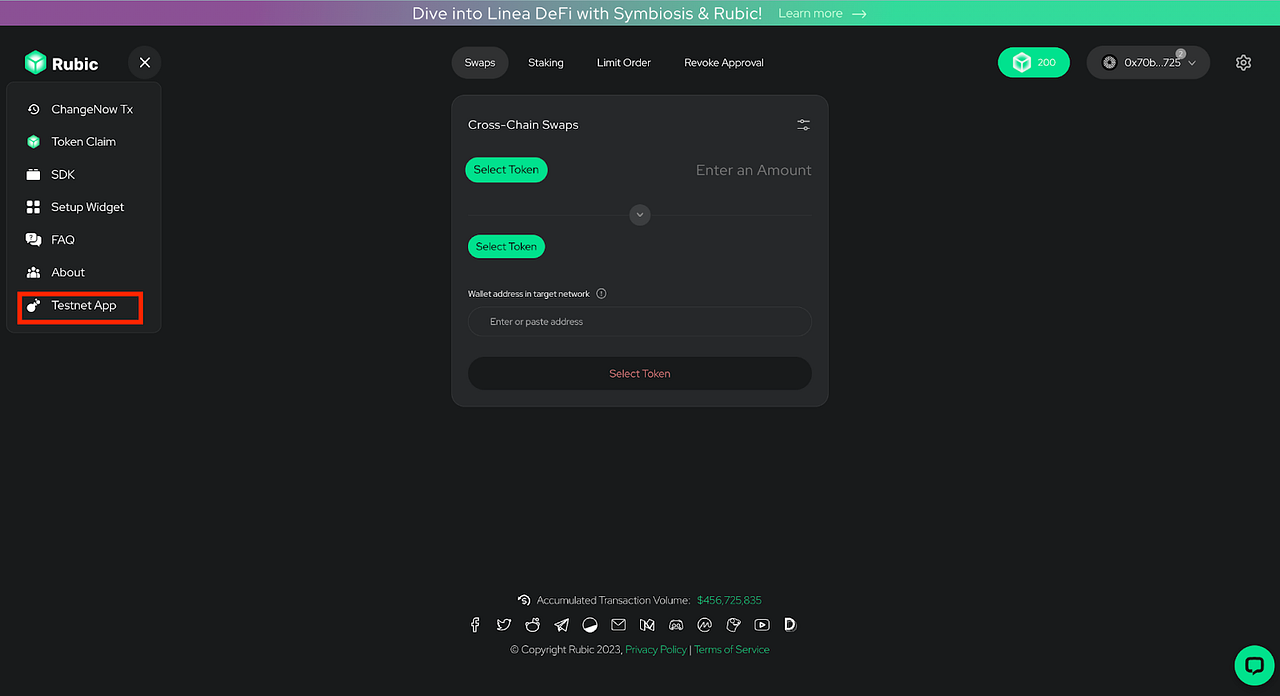
Task: Open the Limit Order tab
Action: point(624,63)
